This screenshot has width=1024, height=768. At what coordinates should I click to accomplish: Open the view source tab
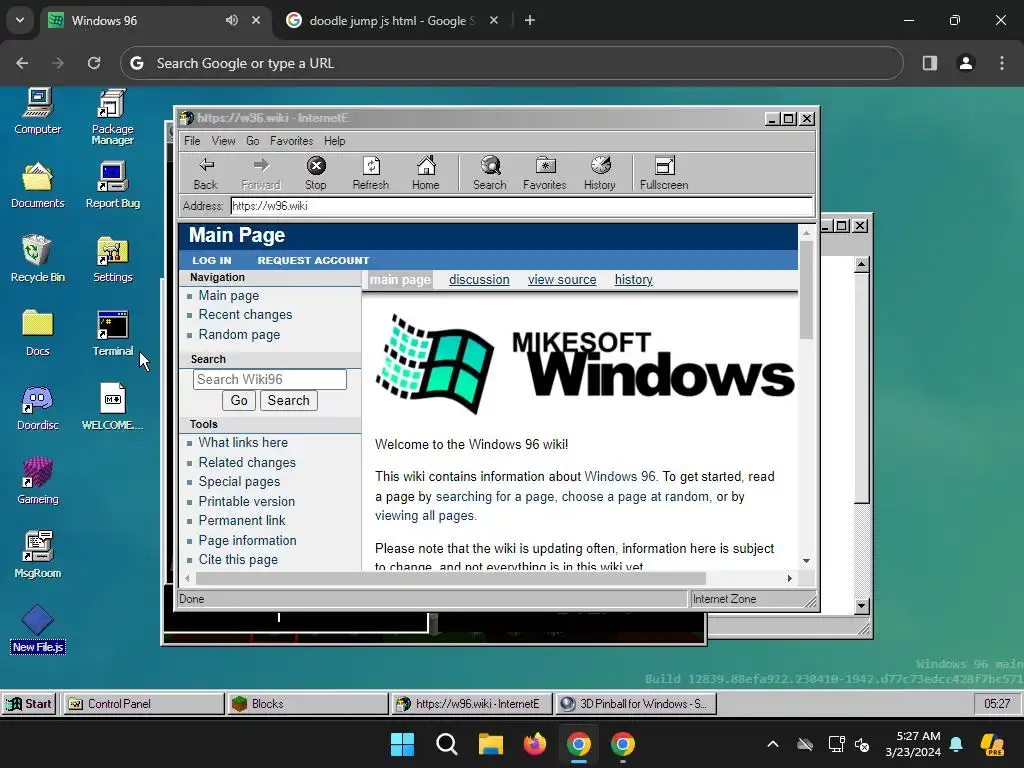click(562, 280)
